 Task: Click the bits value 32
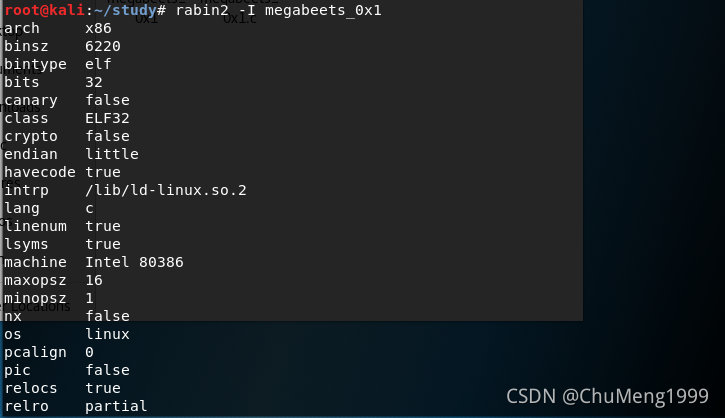point(94,82)
